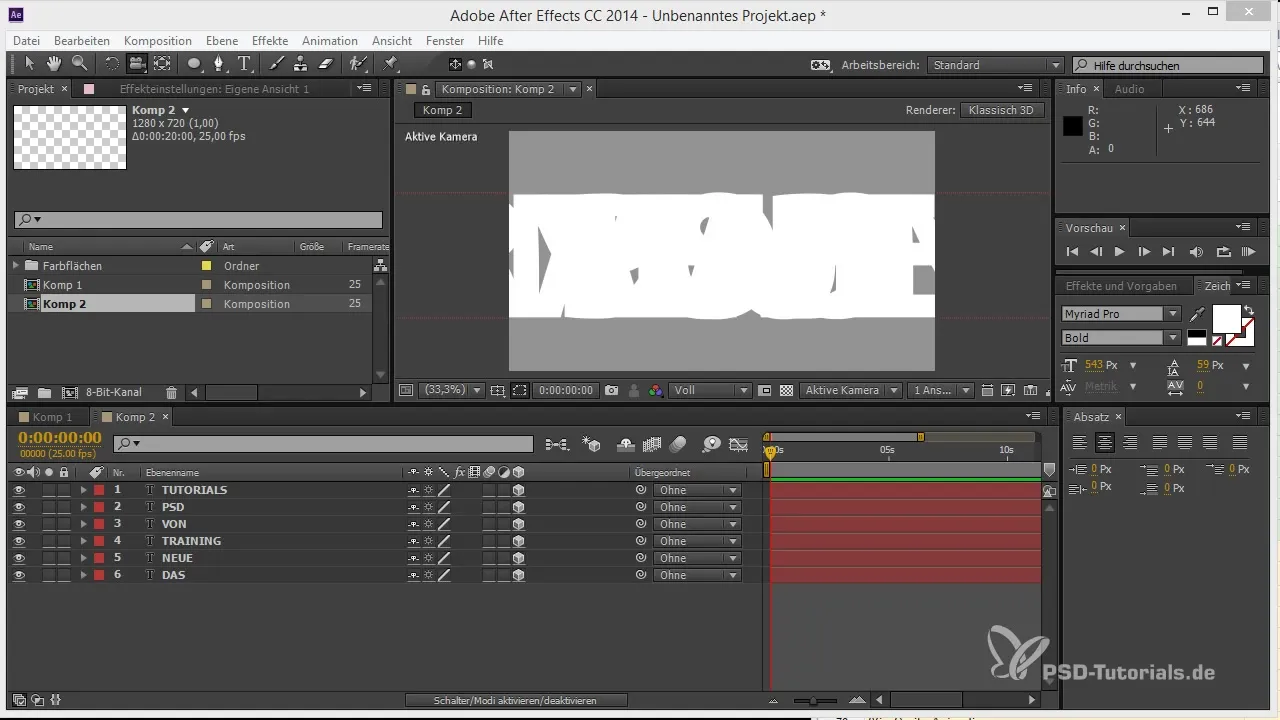Expand the Farbflächen folder

15,266
